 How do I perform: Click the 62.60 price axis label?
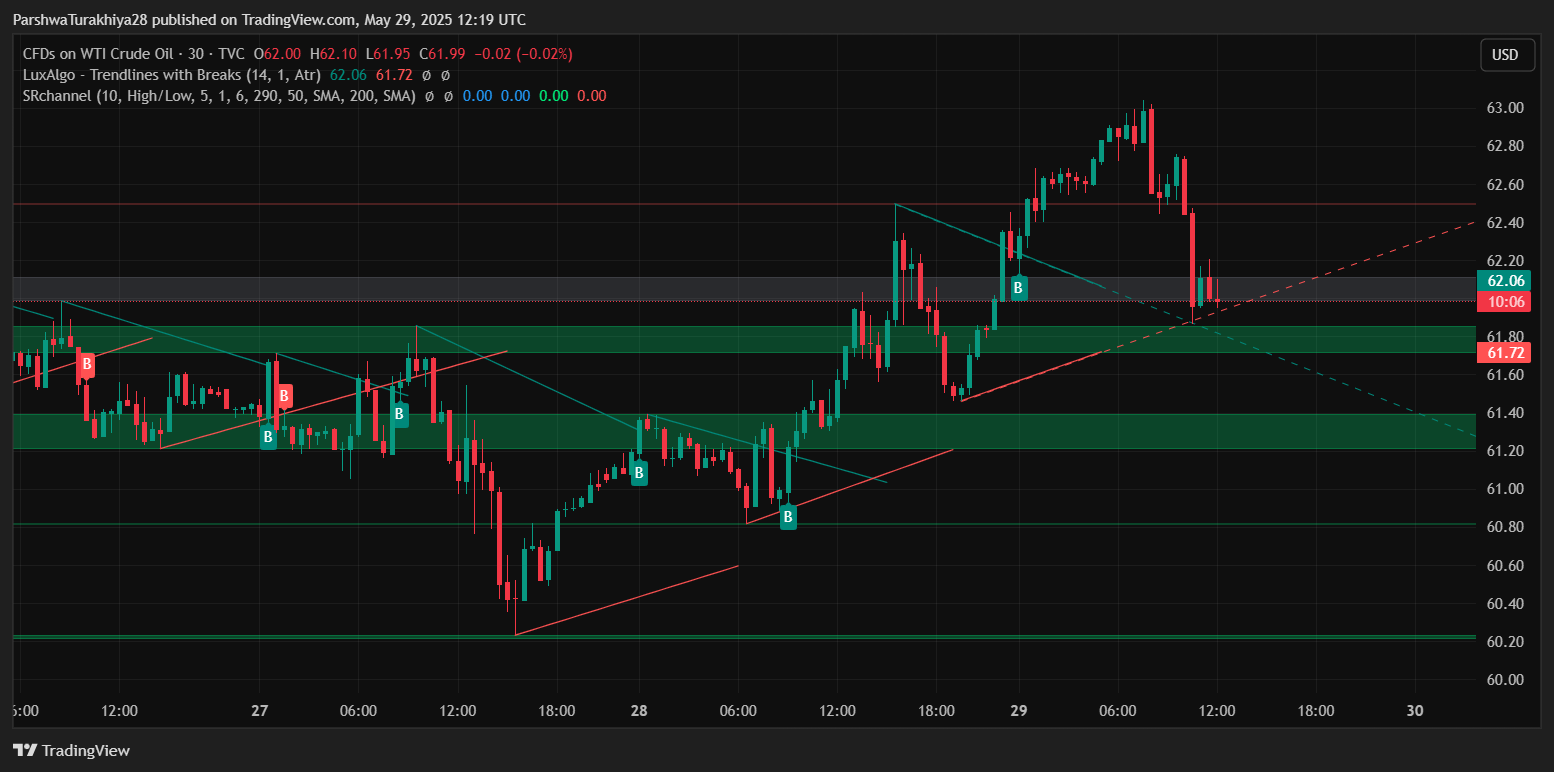pyautogui.click(x=1505, y=185)
